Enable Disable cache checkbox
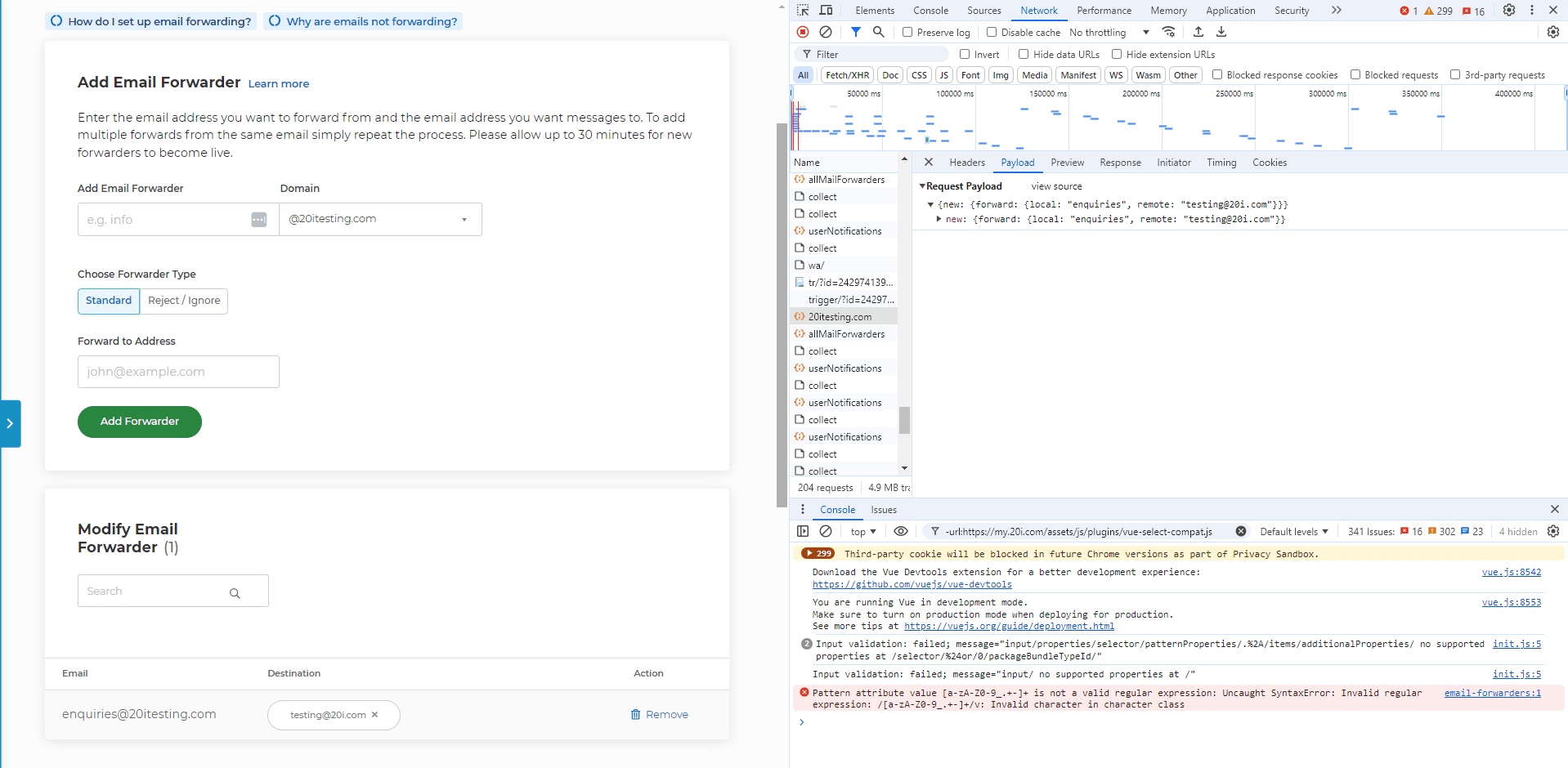This screenshot has width=1568, height=768. click(x=991, y=32)
